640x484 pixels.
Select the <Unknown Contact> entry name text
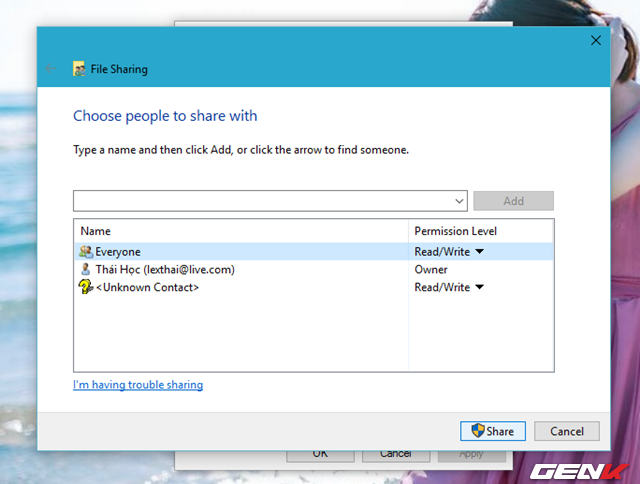click(147, 288)
